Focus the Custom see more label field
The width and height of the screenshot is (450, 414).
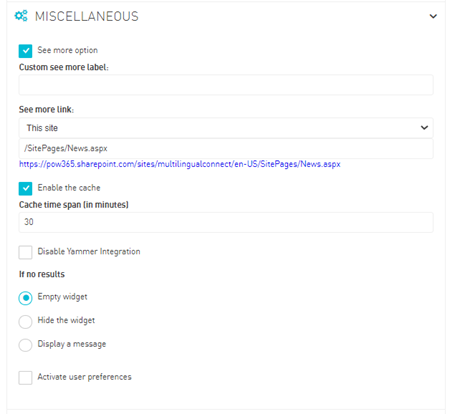tap(226, 85)
